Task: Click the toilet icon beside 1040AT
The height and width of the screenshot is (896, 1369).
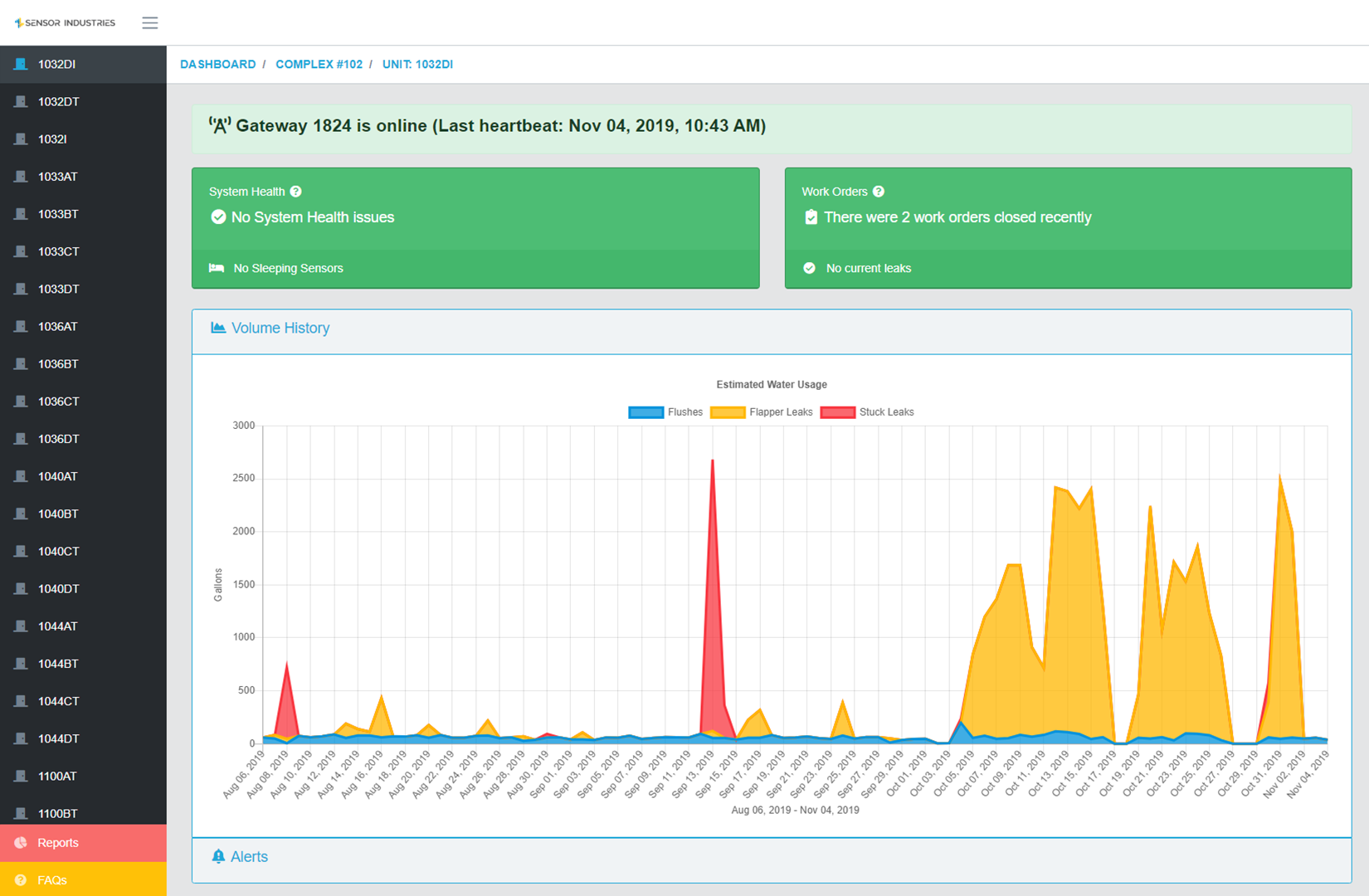Action: coord(21,476)
